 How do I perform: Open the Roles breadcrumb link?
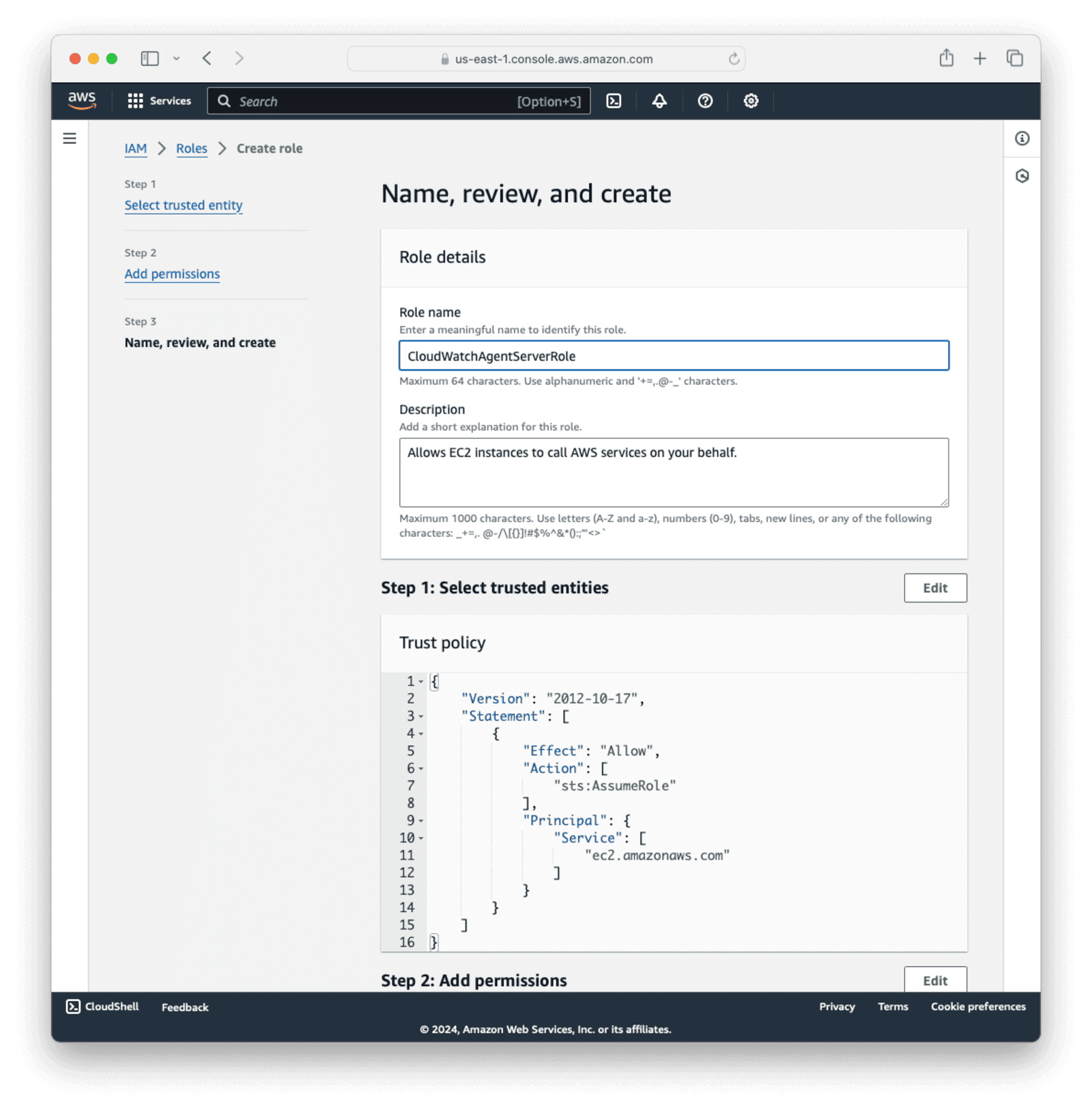pyautogui.click(x=192, y=149)
